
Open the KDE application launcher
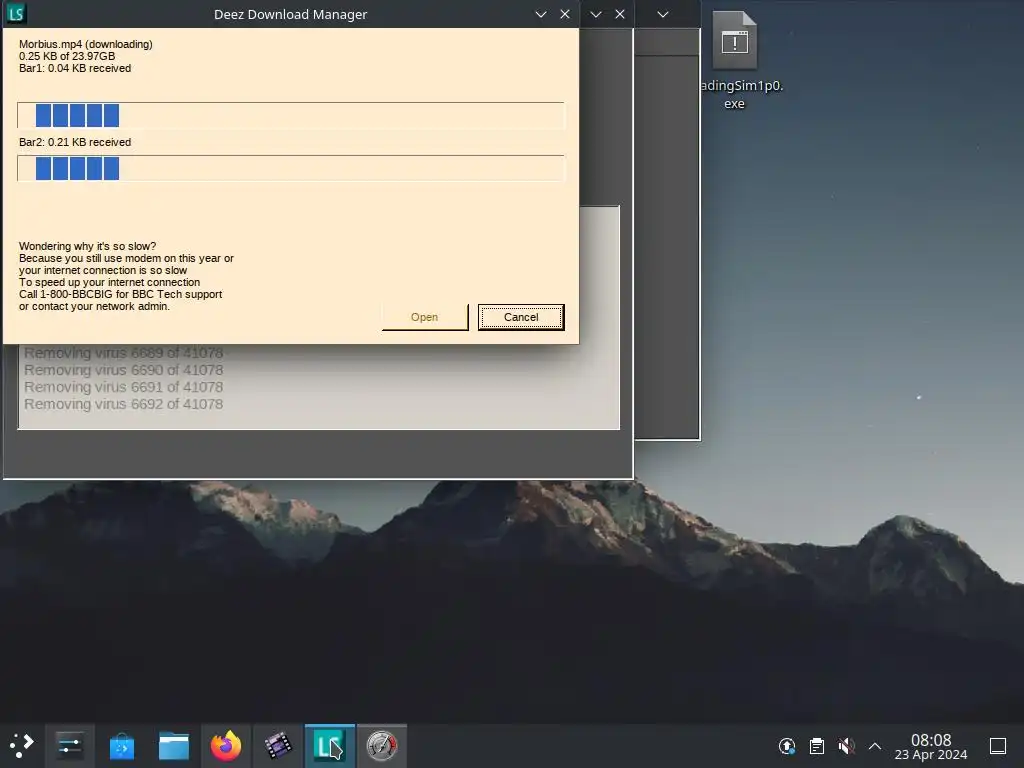pyautogui.click(x=22, y=746)
